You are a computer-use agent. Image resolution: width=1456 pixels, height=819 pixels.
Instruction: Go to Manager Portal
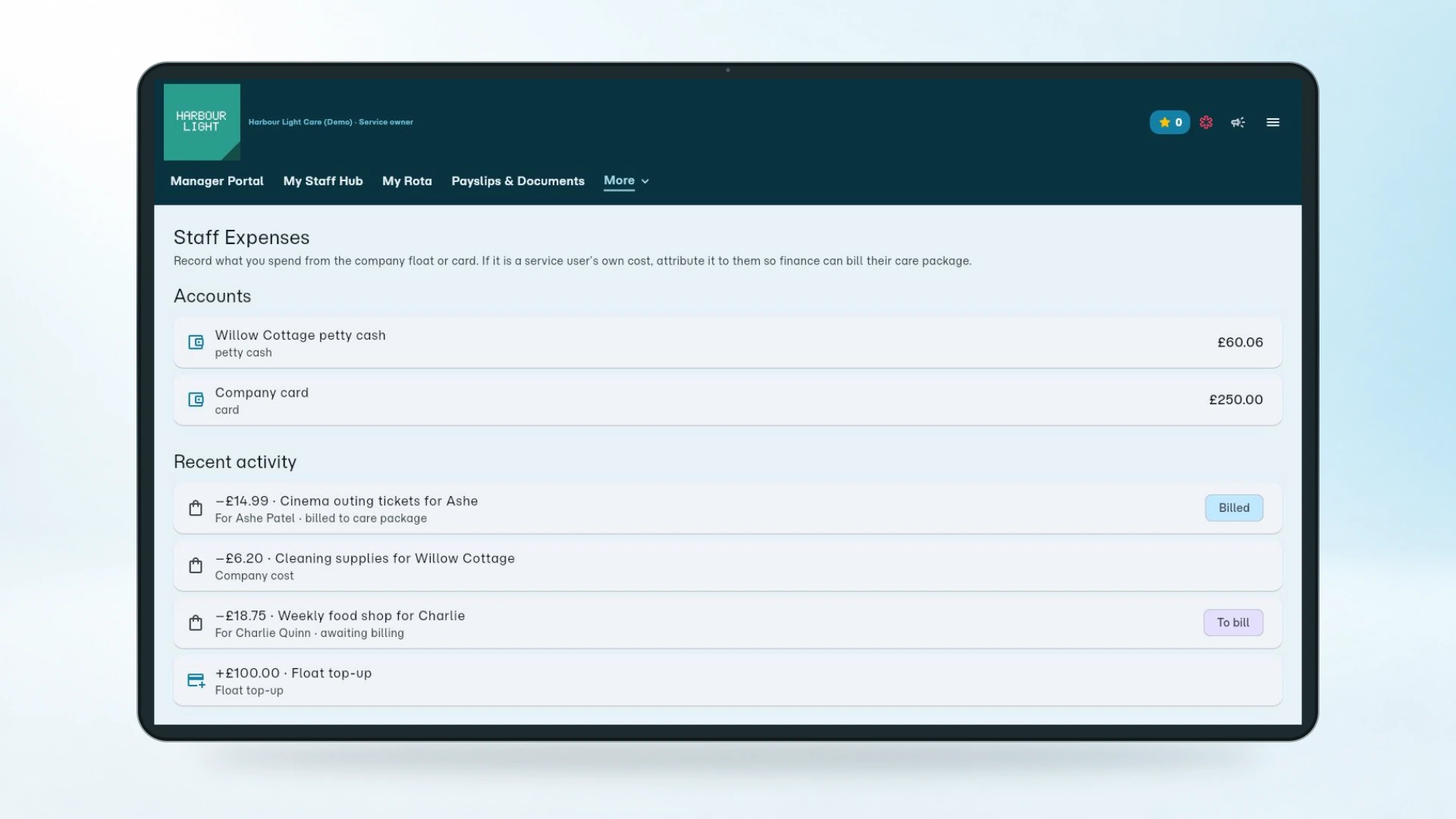pyautogui.click(x=217, y=181)
